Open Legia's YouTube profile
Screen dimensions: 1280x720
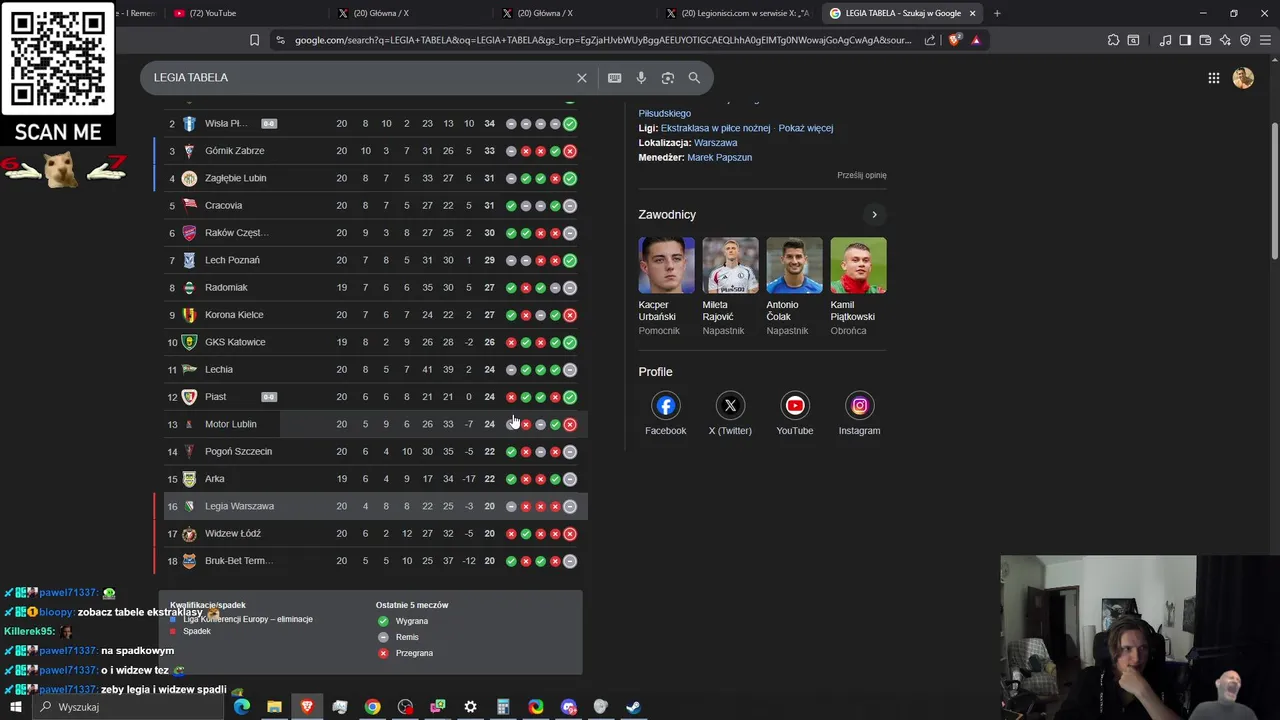coord(795,413)
